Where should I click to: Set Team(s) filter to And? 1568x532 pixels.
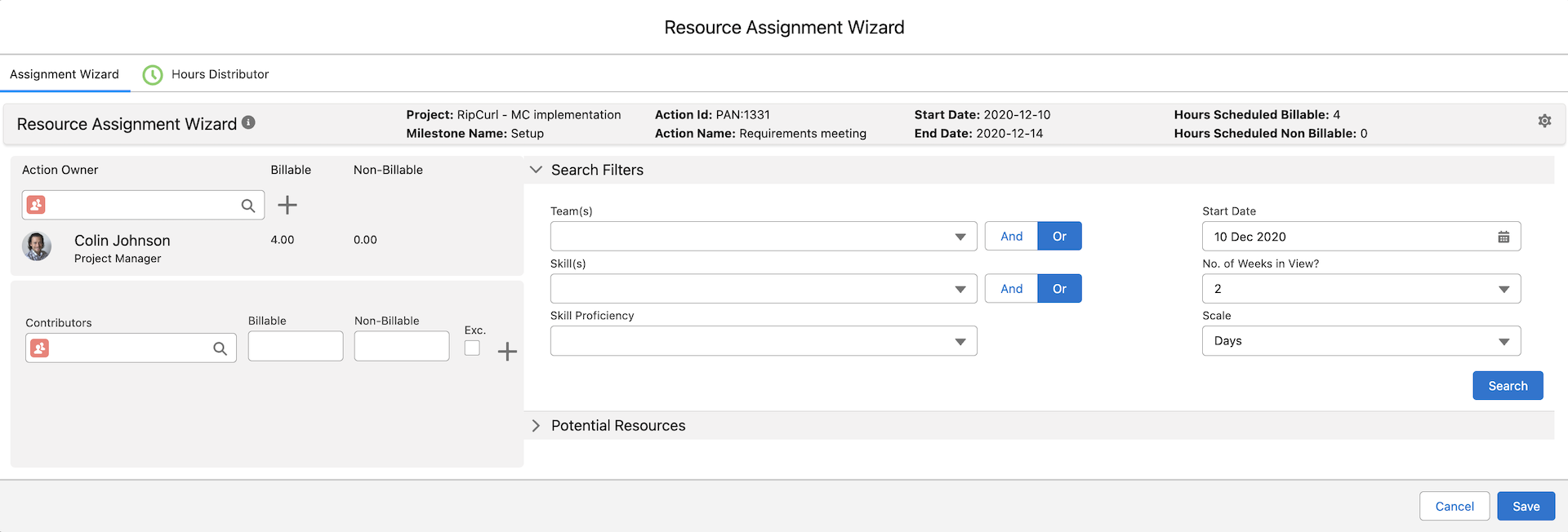click(1011, 237)
